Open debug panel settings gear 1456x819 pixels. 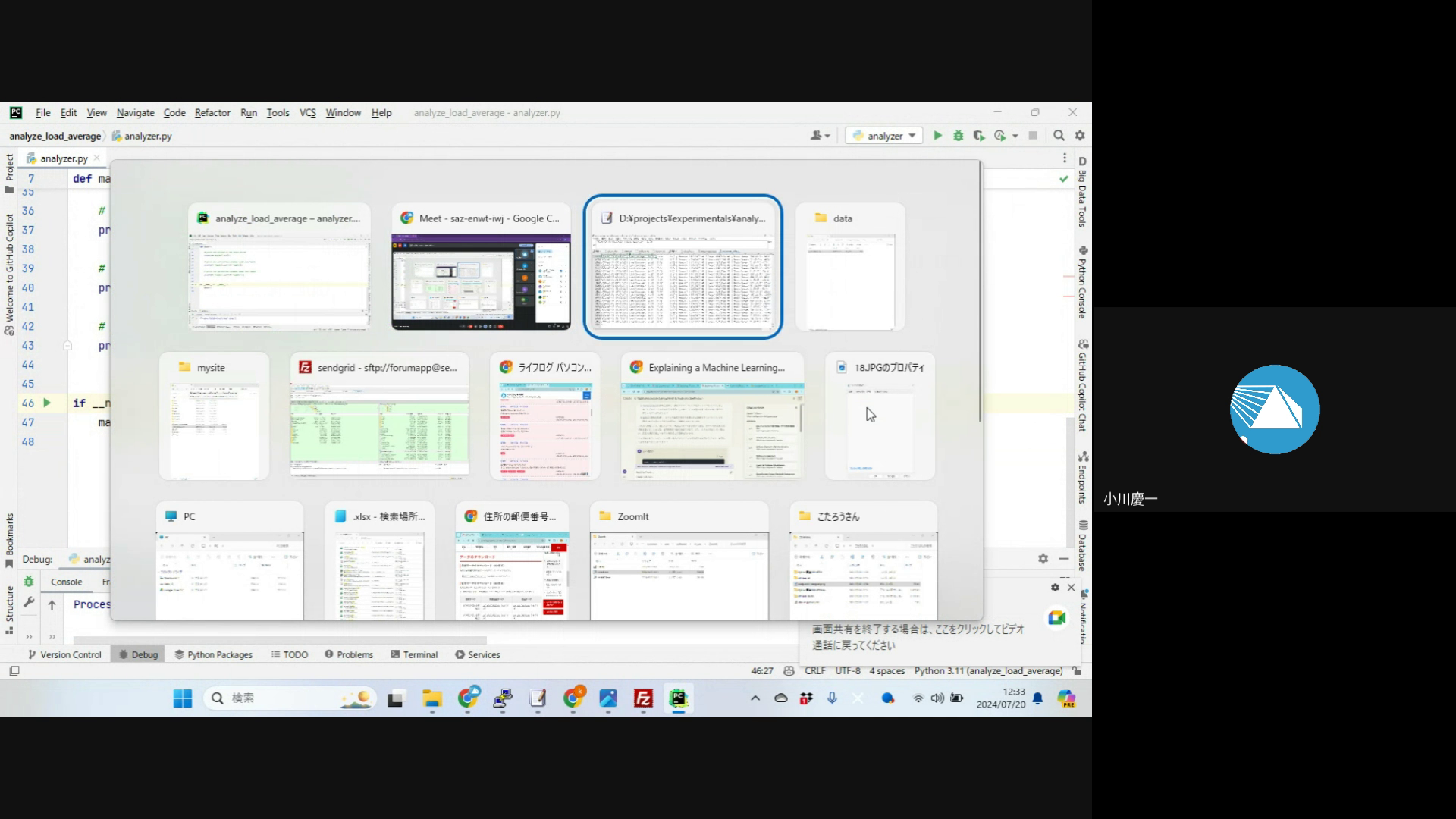click(x=1043, y=558)
